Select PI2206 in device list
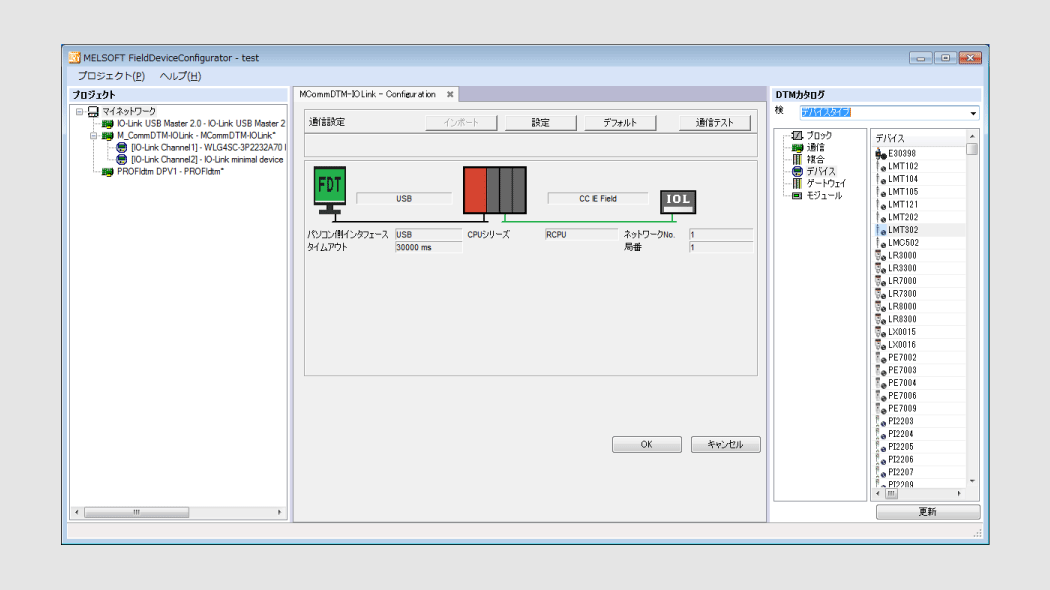 point(901,460)
